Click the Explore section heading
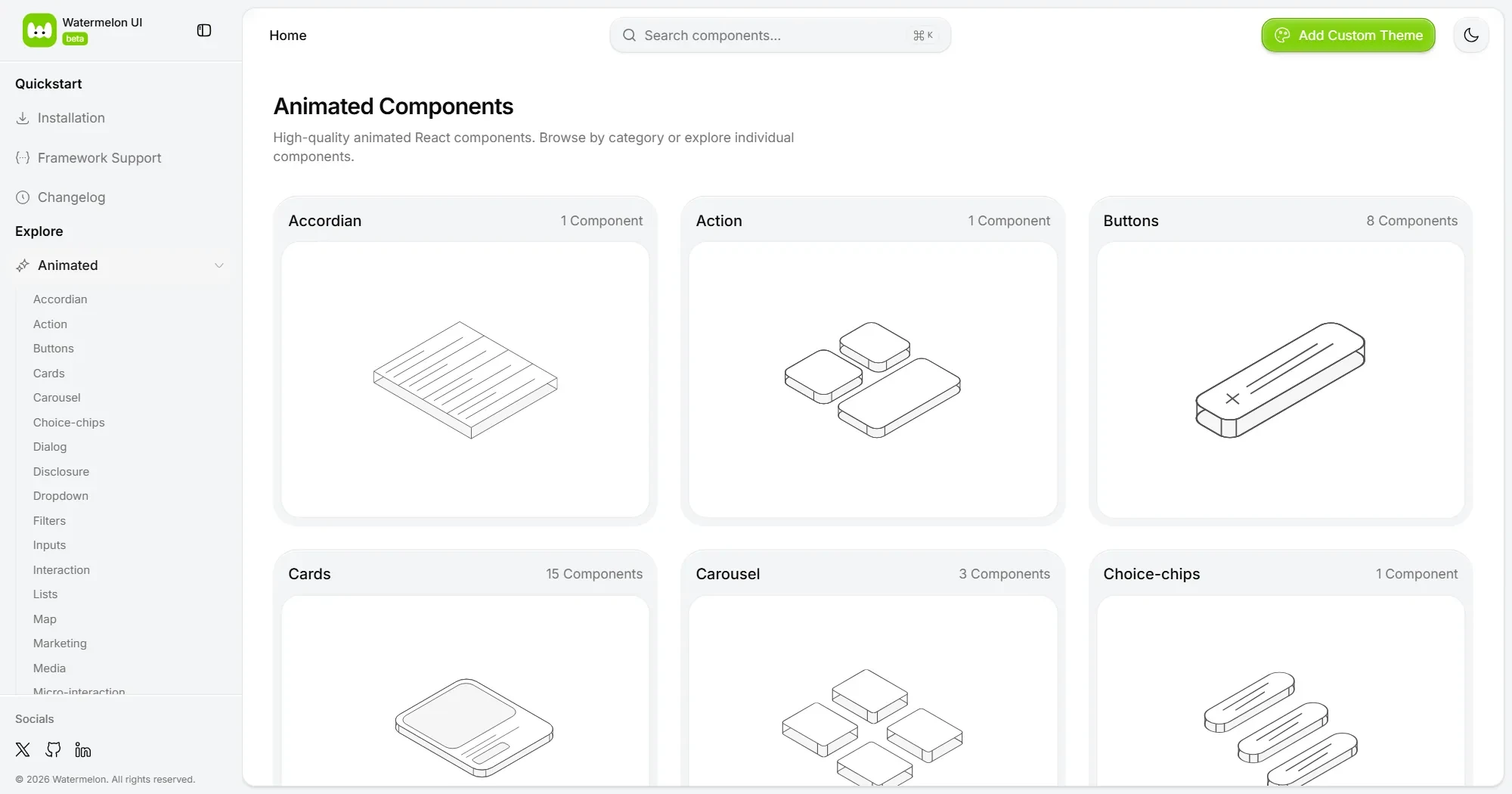1512x794 pixels. (x=39, y=231)
